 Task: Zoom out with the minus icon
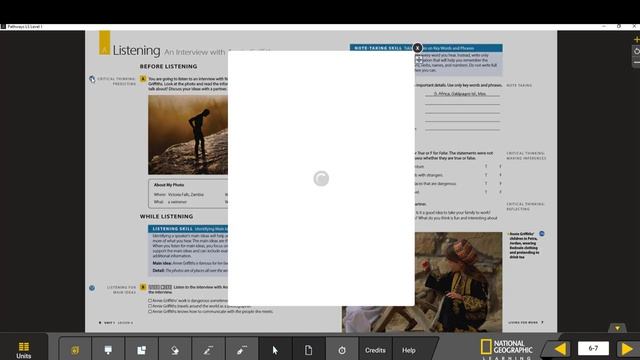[x=636, y=62]
